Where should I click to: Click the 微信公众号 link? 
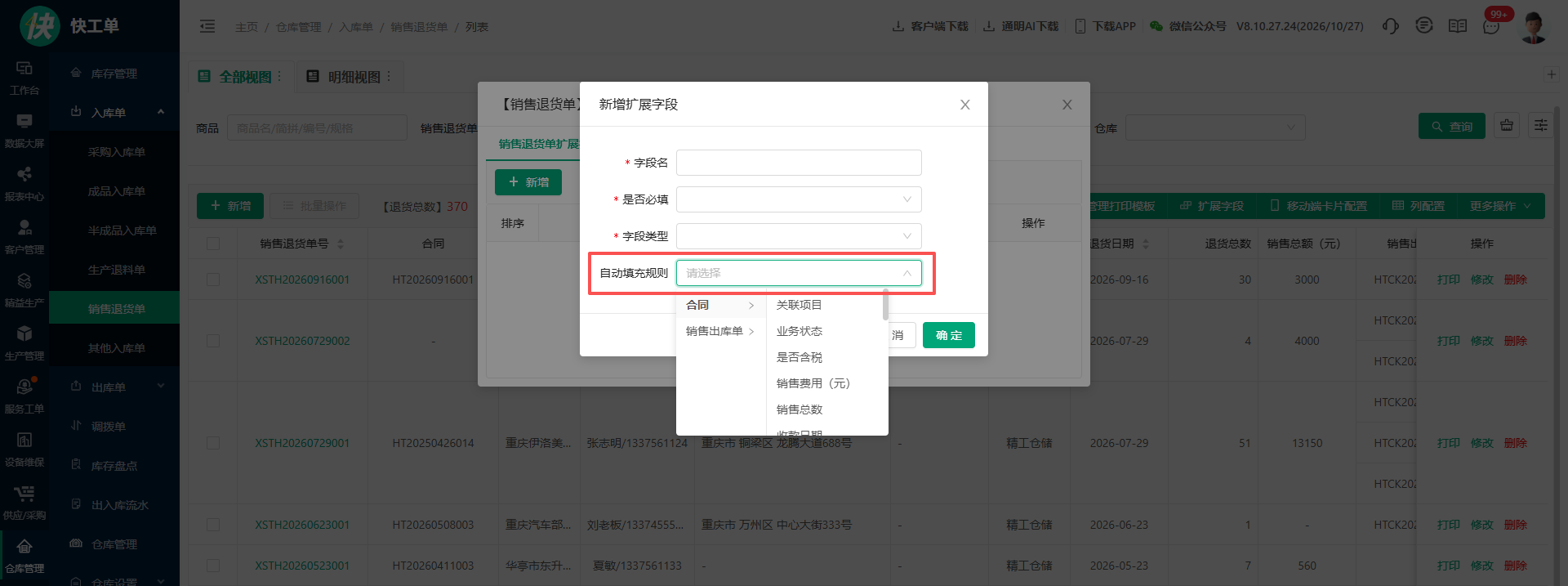pyautogui.click(x=1188, y=26)
